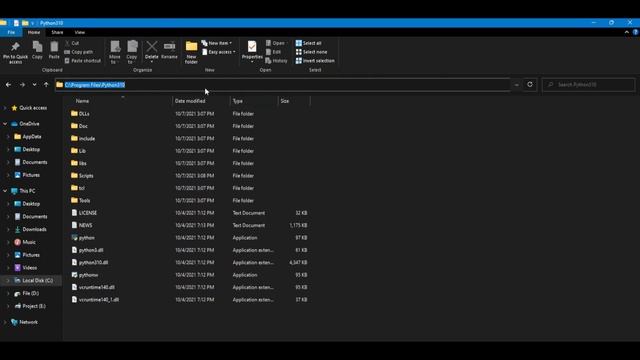Click History in the Open group

point(276,61)
